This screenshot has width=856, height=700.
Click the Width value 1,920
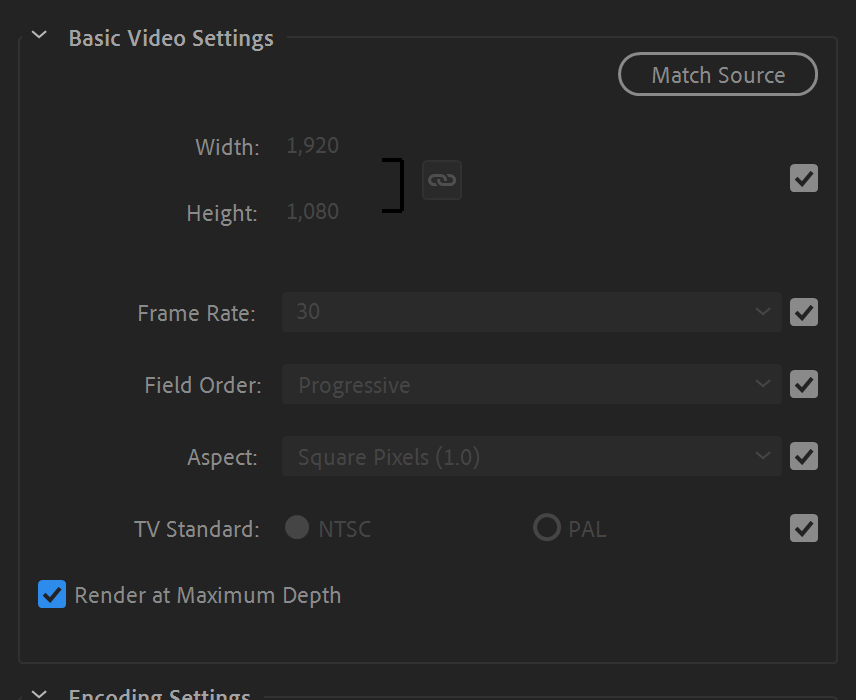312,146
